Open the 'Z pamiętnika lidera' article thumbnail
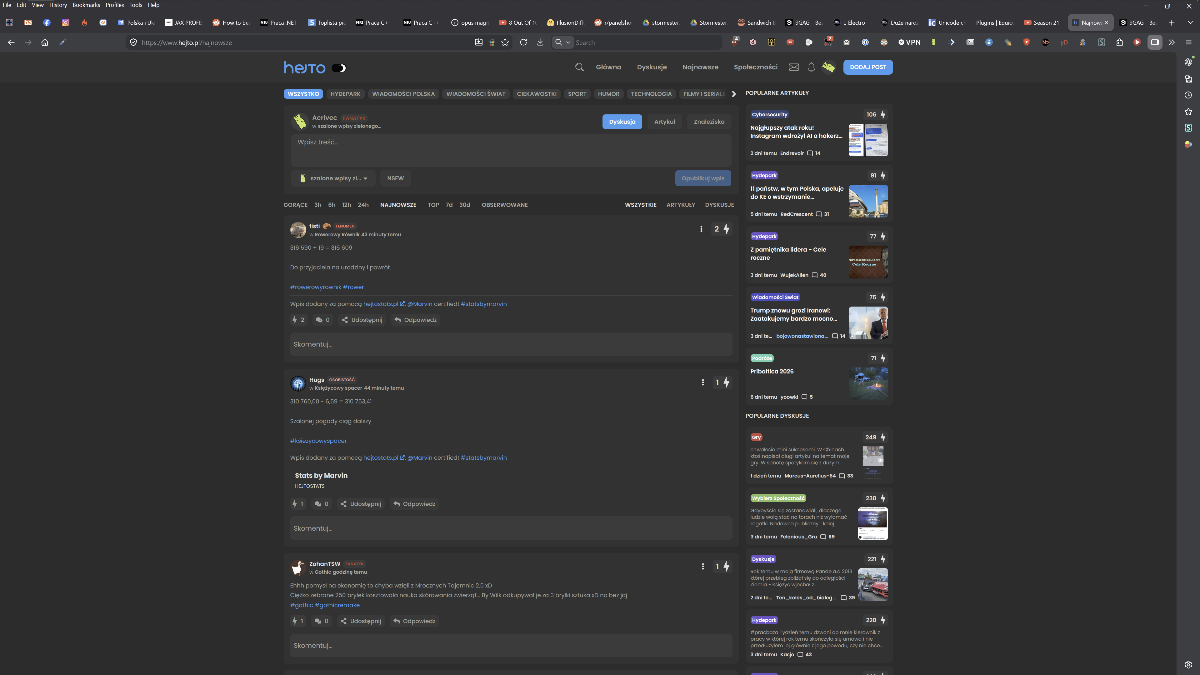Image resolution: width=1200 pixels, height=675 pixels. click(x=868, y=262)
